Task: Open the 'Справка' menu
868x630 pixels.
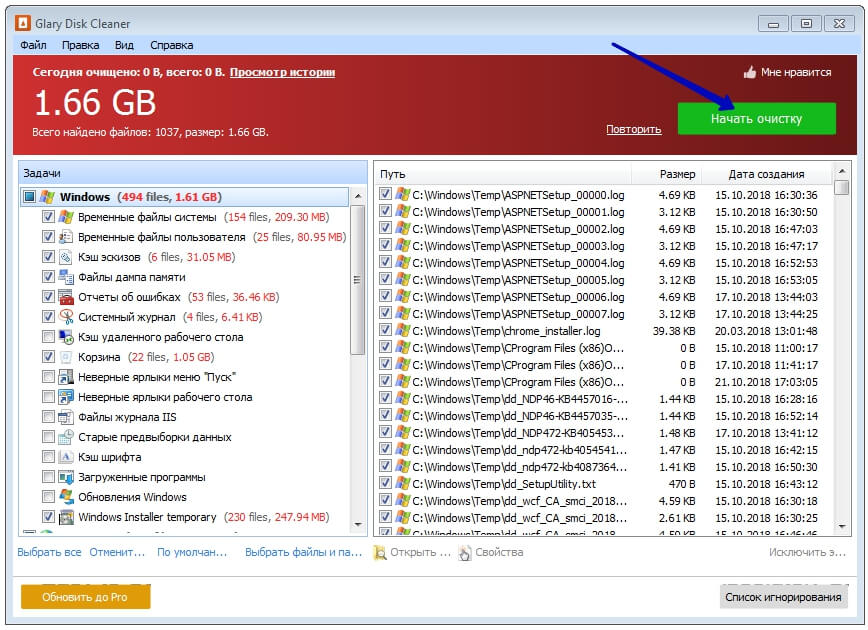Action: [171, 45]
